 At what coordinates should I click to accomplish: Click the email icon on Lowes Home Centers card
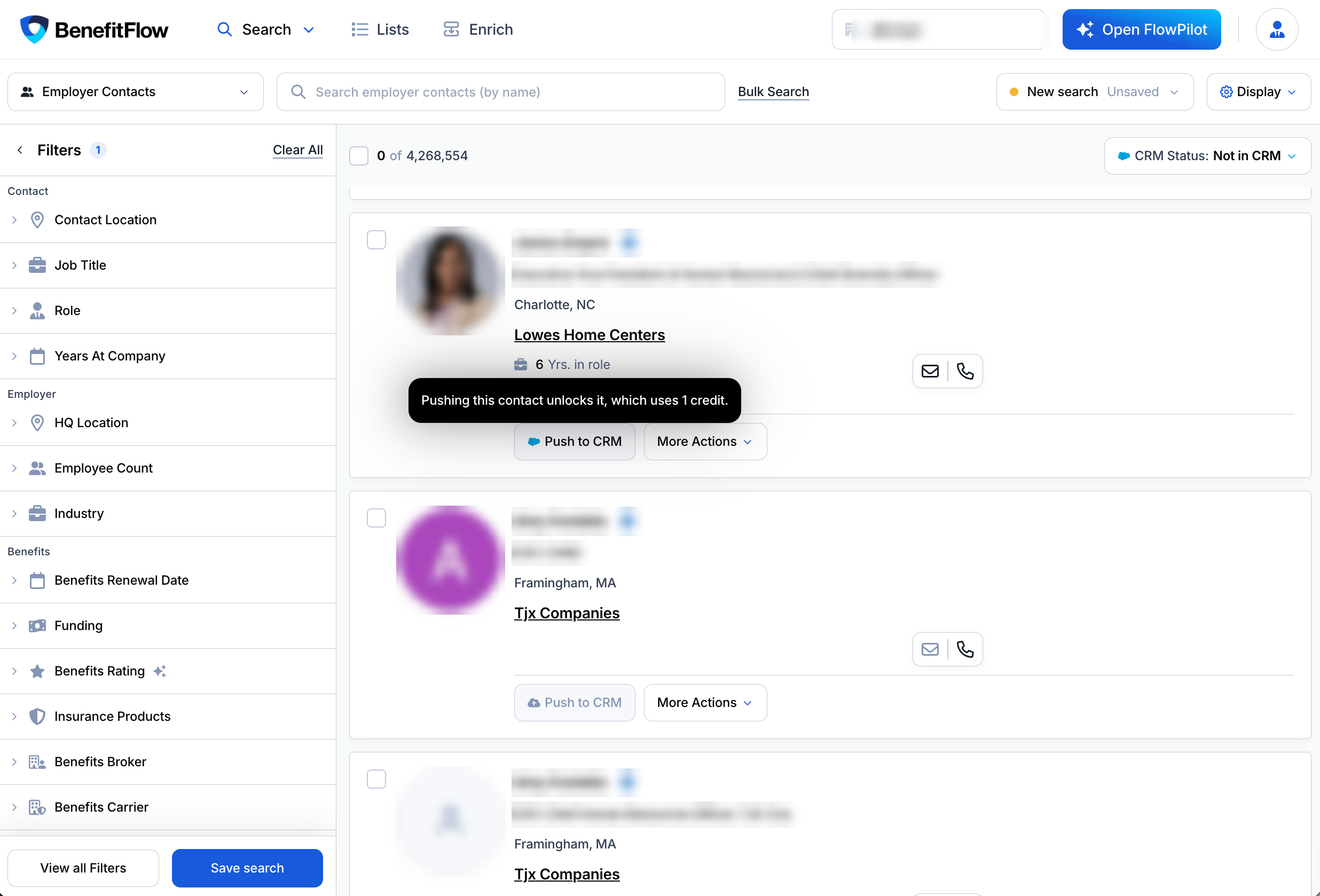coord(930,371)
